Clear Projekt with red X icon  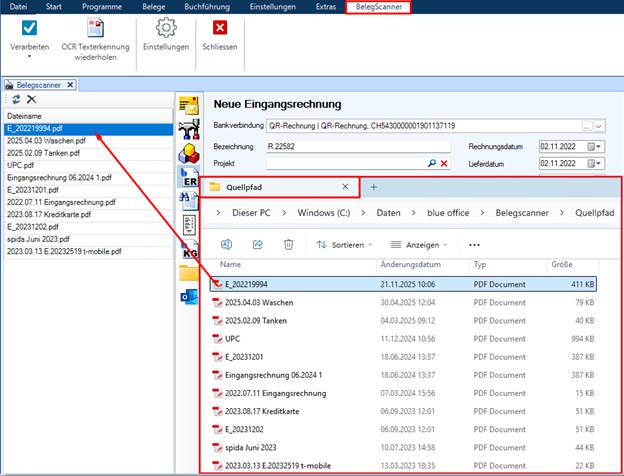pyautogui.click(x=444, y=163)
